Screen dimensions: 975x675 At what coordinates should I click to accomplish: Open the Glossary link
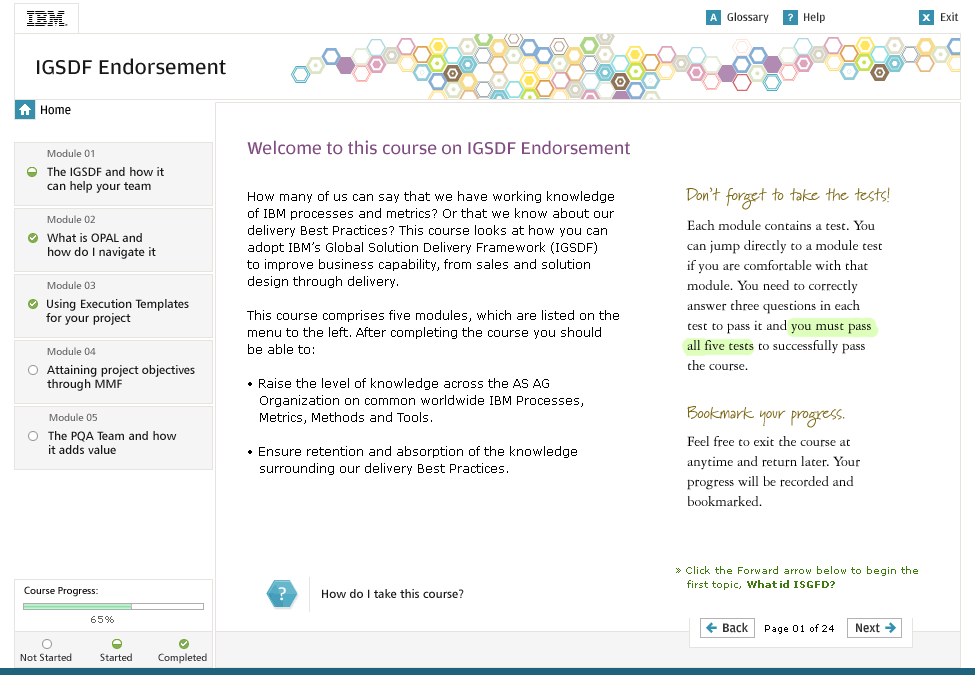pyautogui.click(x=747, y=17)
